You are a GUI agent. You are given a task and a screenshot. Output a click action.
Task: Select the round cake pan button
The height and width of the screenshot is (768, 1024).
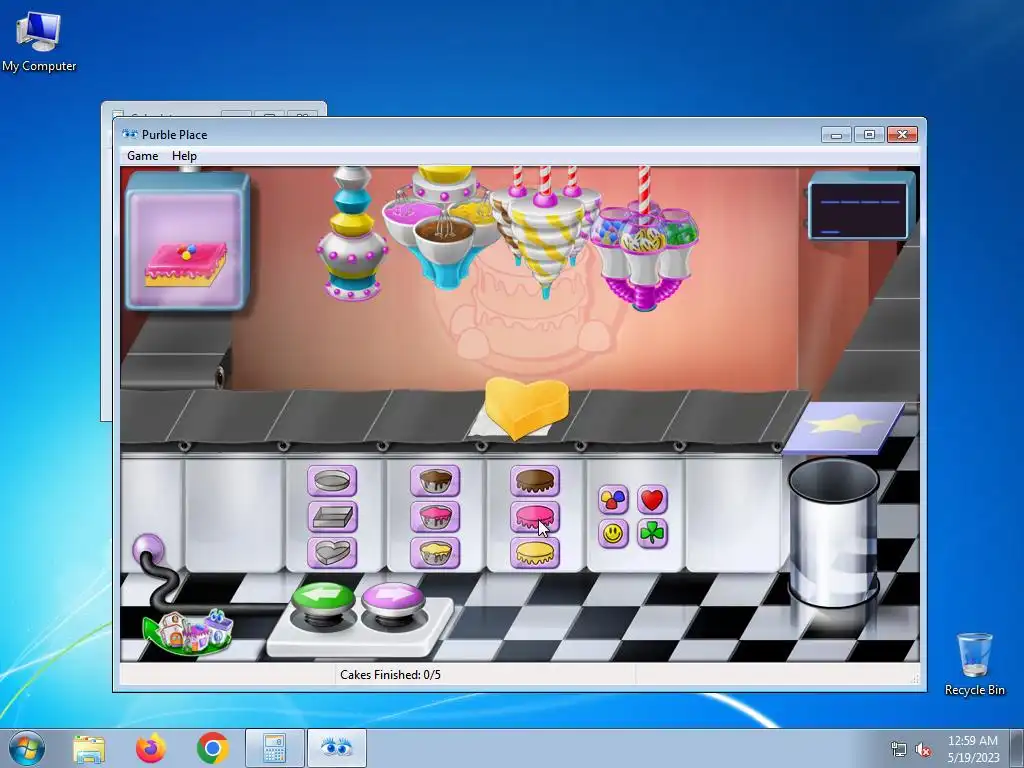tap(332, 481)
